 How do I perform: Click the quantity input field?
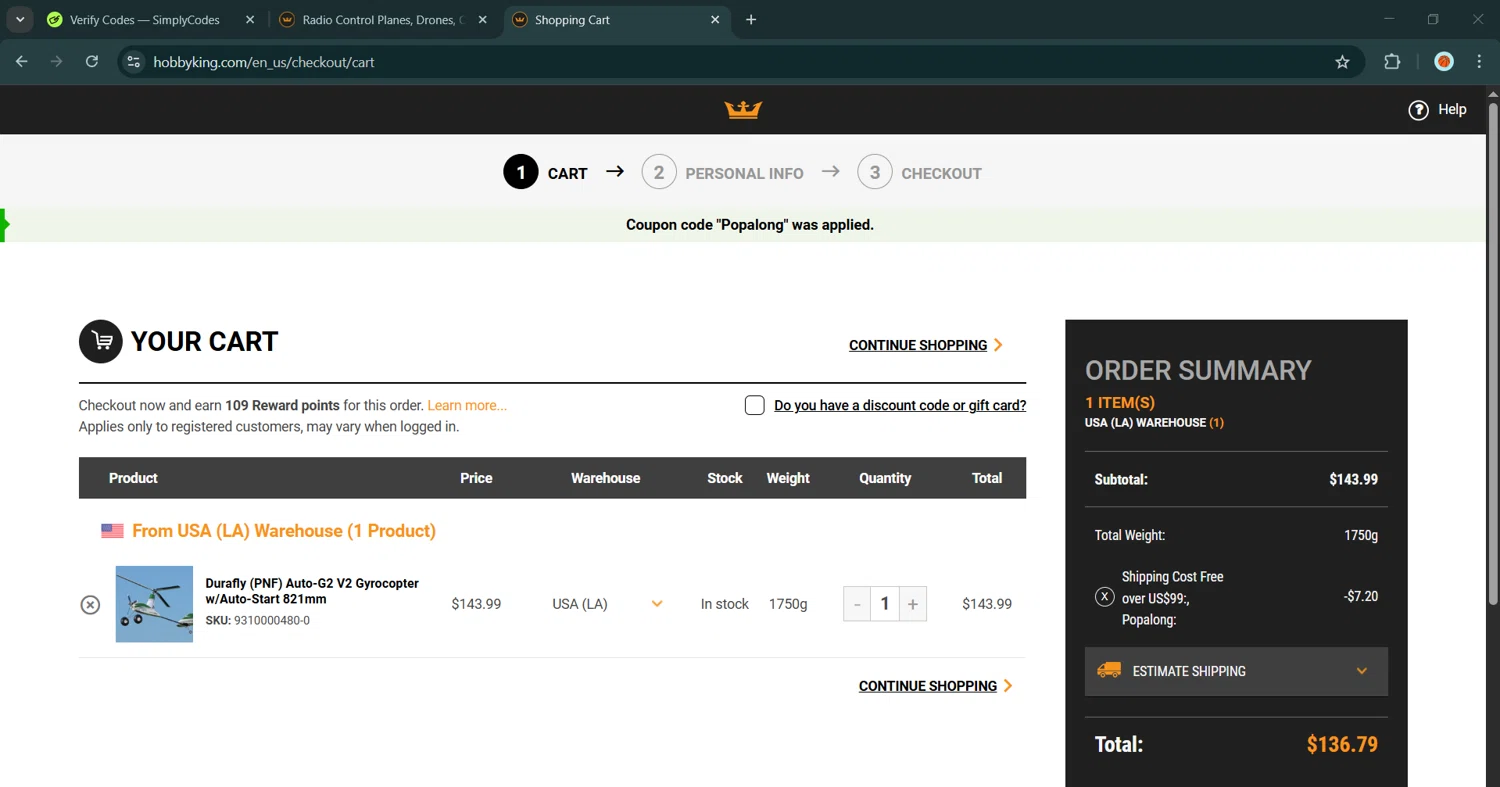pyautogui.click(x=885, y=604)
